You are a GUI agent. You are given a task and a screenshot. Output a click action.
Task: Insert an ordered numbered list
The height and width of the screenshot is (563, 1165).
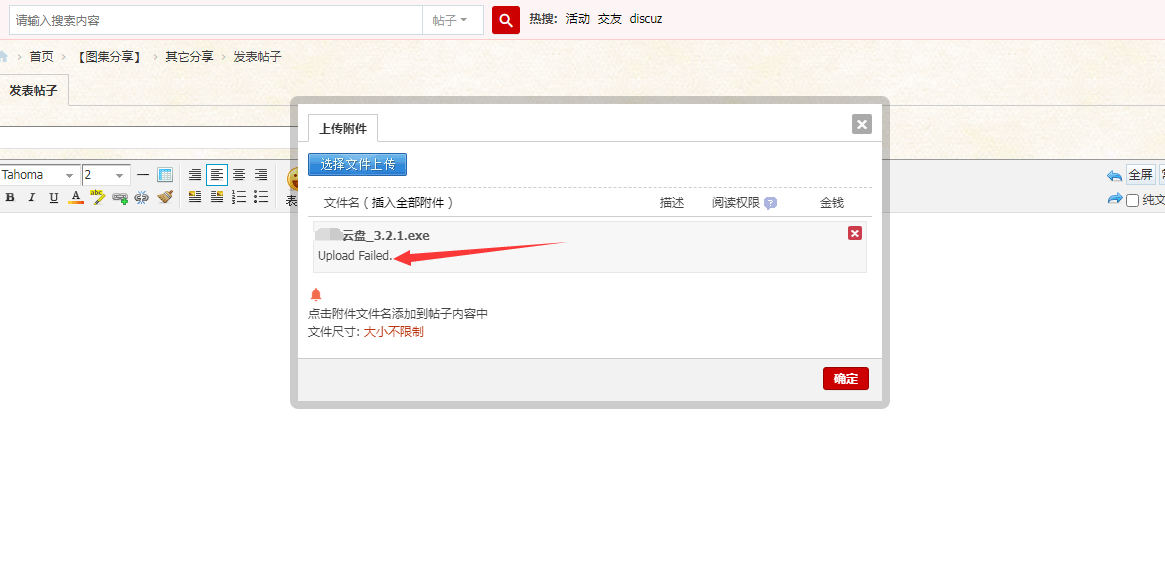pos(239,198)
